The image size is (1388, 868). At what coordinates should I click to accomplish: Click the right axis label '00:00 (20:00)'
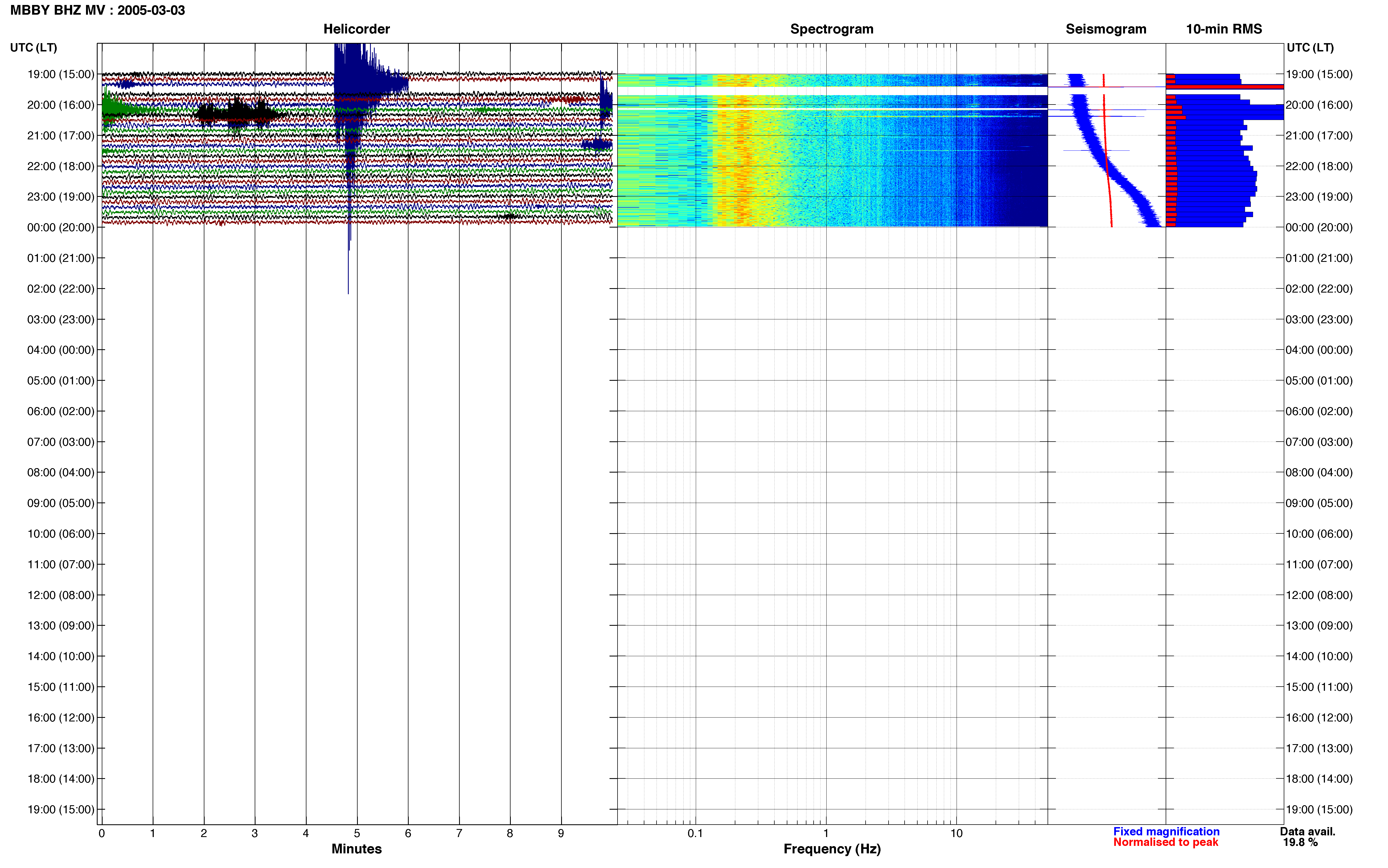click(1319, 227)
